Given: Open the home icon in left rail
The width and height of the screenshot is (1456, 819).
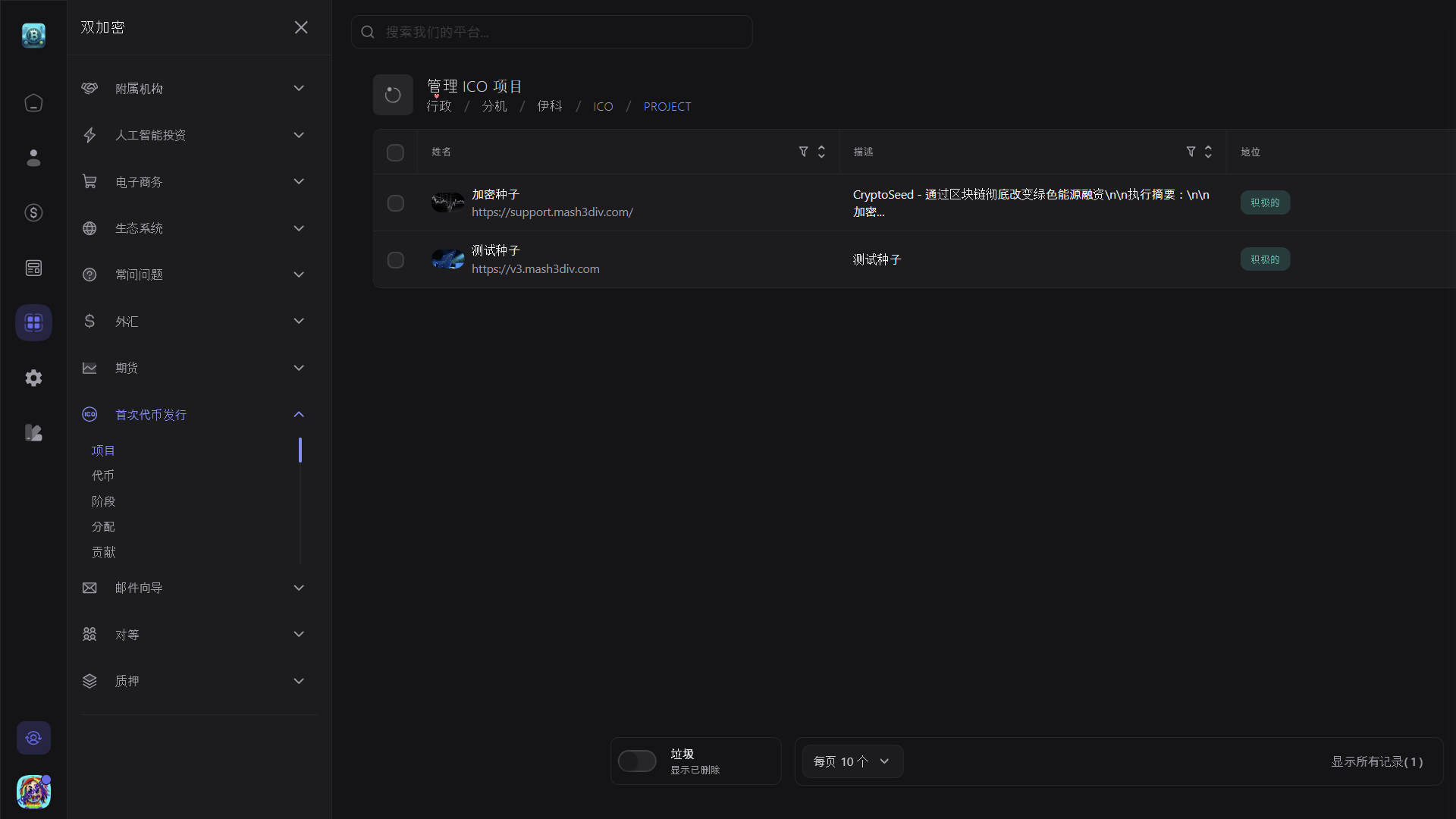Looking at the screenshot, I should coord(33,103).
